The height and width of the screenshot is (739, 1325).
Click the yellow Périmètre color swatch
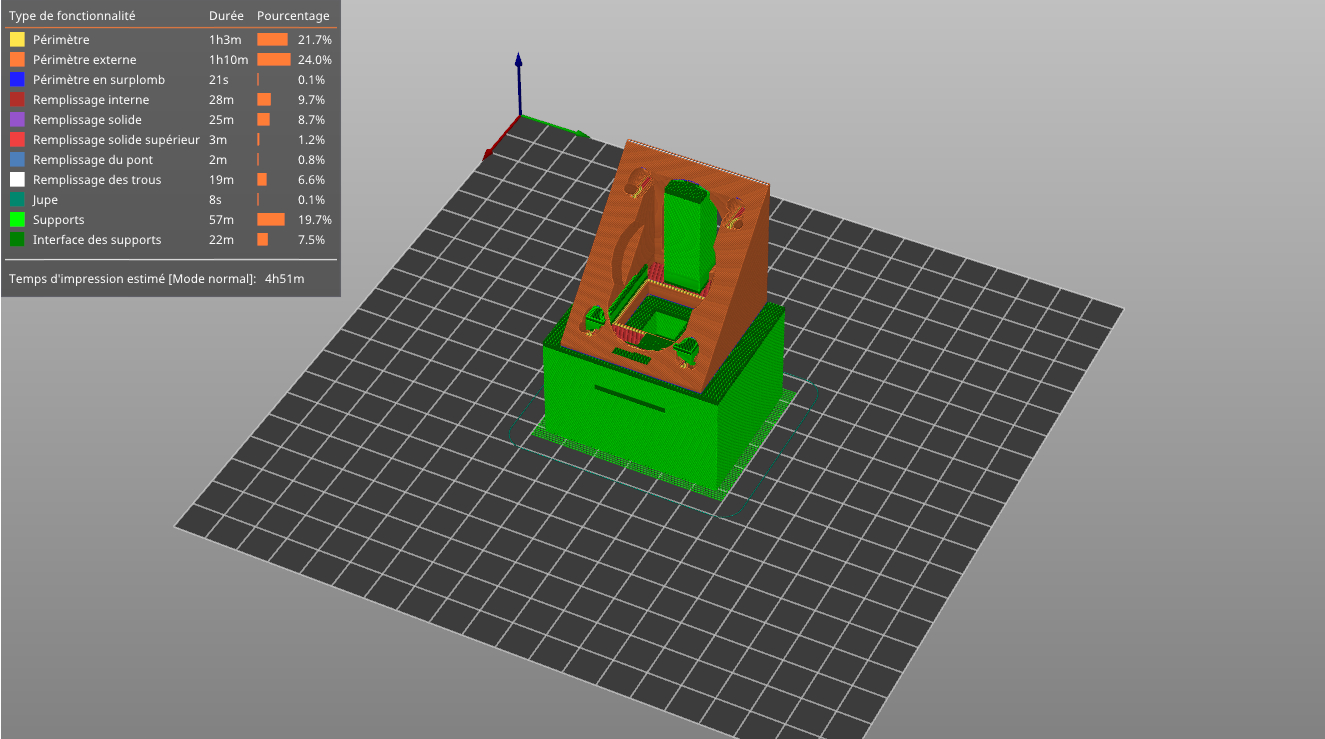tap(17, 40)
